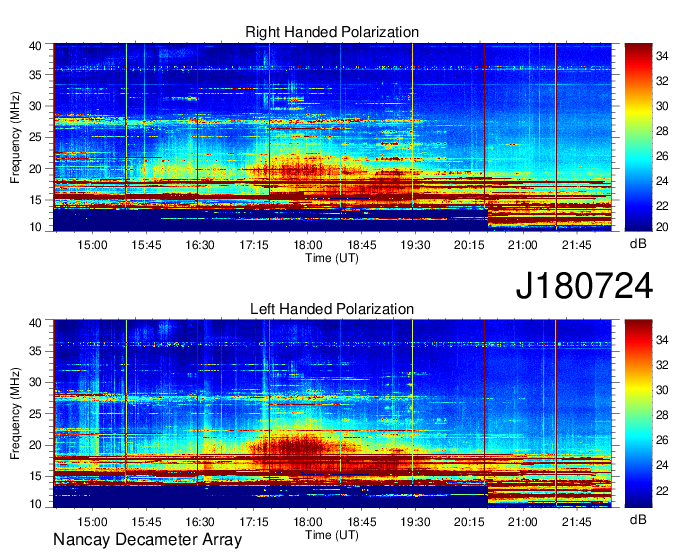The width and height of the screenshot is (680, 552).
Task: Click the "dB" unit under Left Handed colorbar
Action: point(638,519)
